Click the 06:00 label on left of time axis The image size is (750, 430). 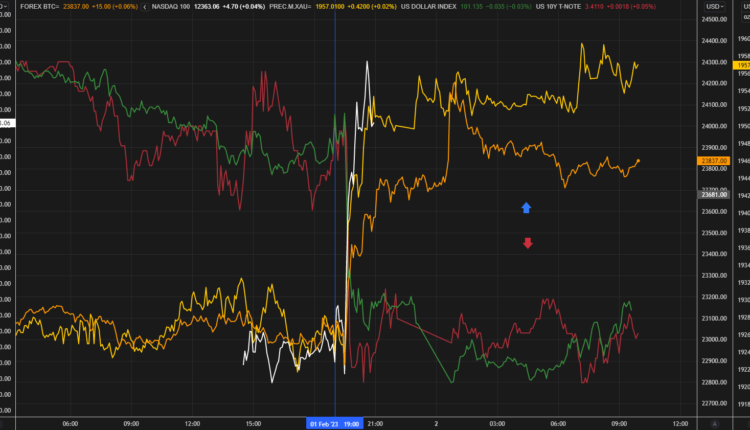pyautogui.click(x=71, y=423)
